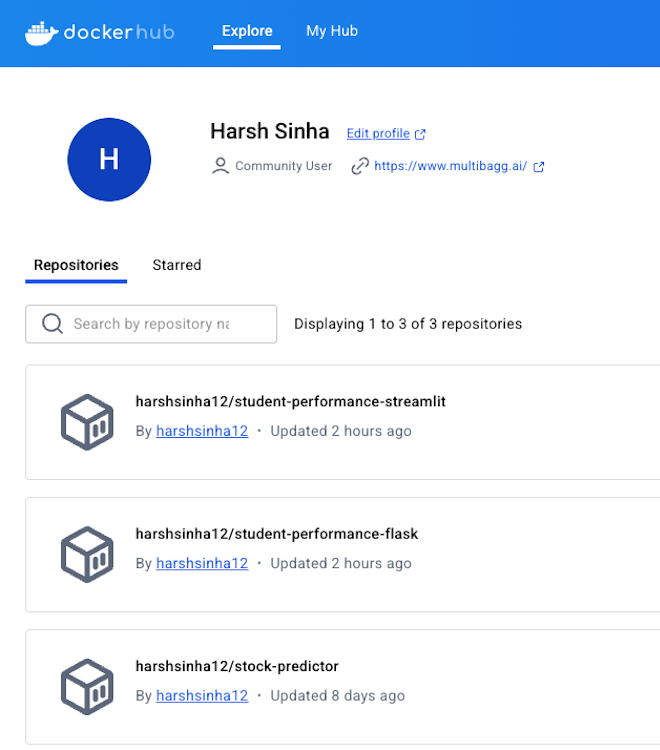Click the Community User person icon

(x=220, y=166)
